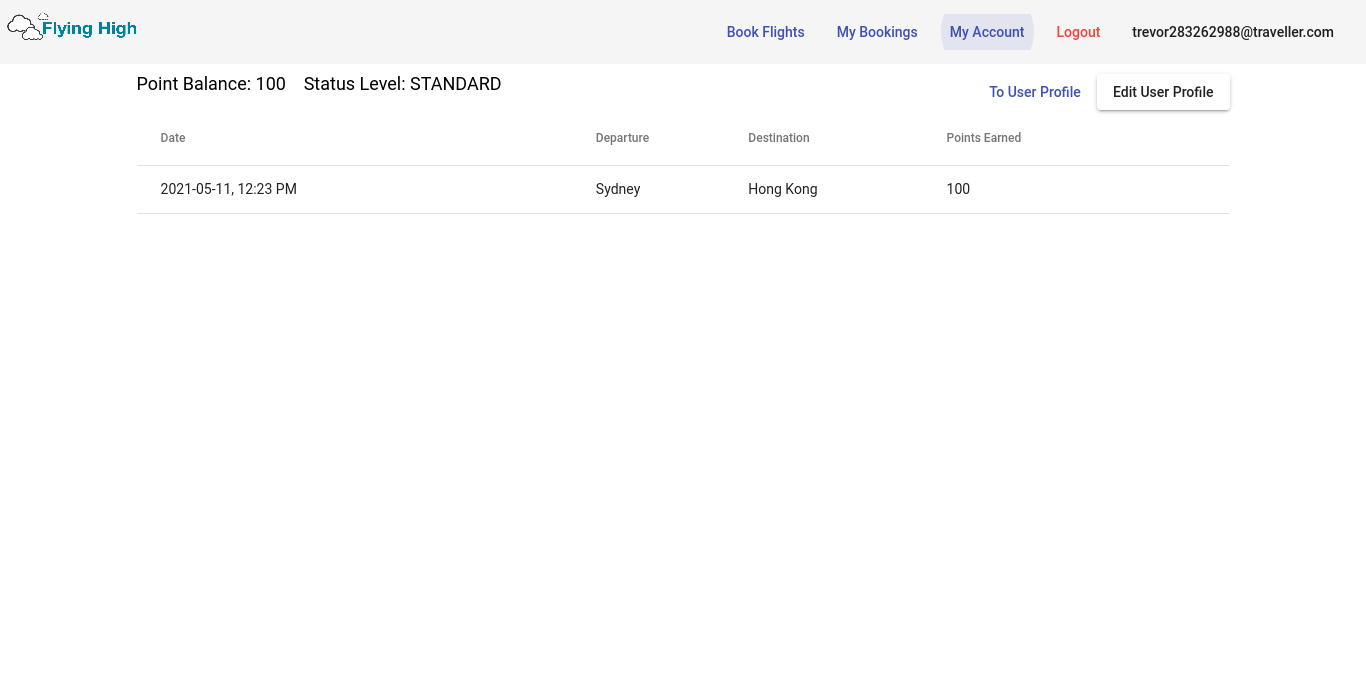
Task: Click the Points Earned column header
Action: (984, 138)
